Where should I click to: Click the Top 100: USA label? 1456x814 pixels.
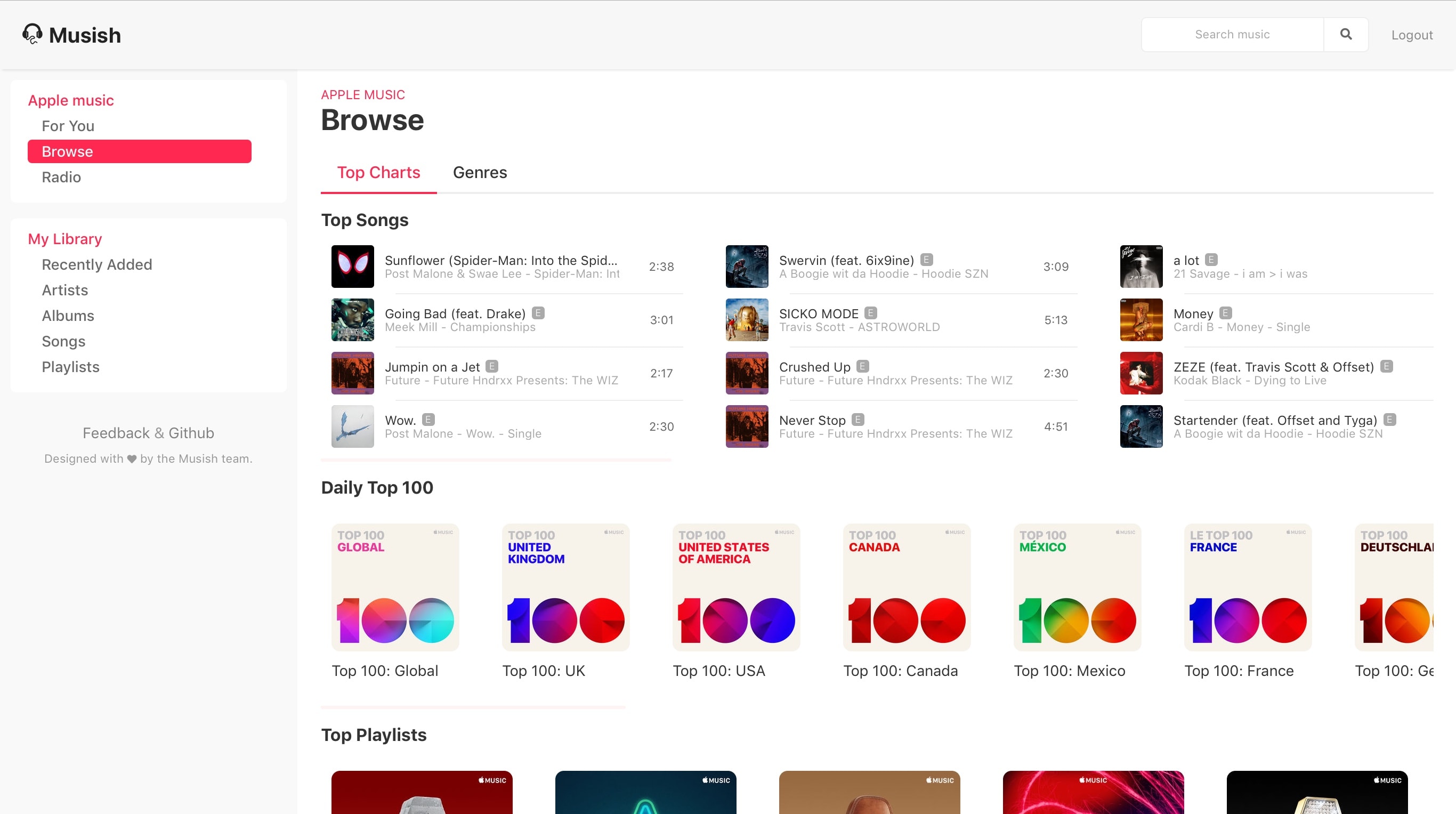(719, 671)
